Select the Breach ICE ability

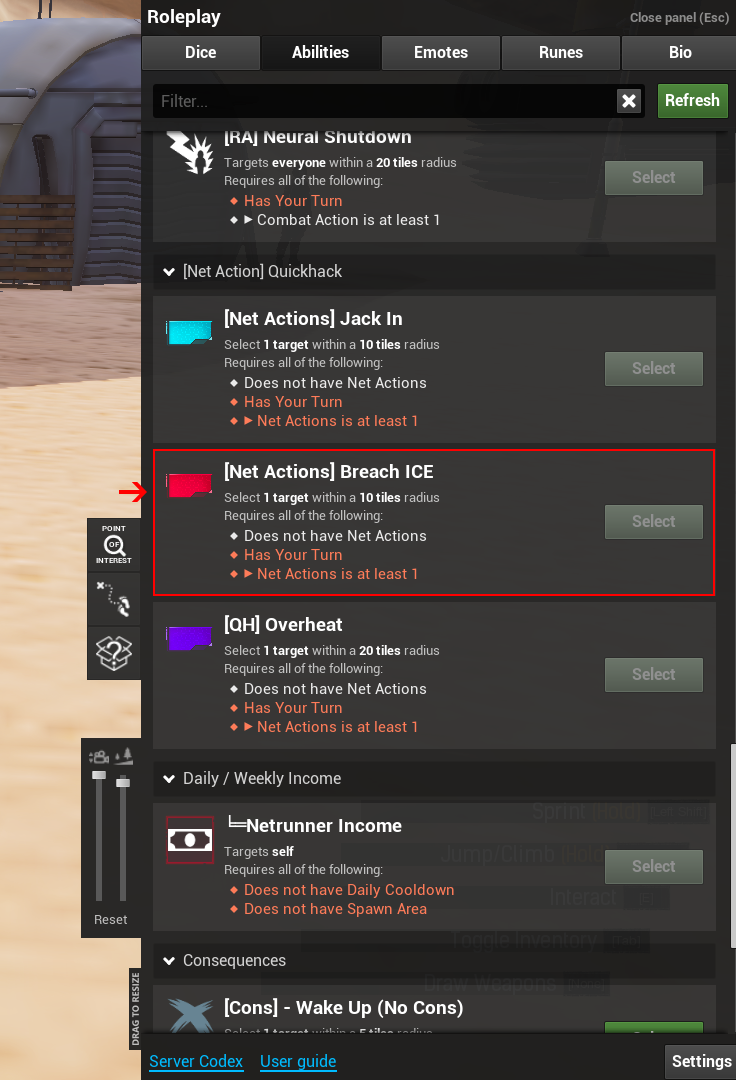653,521
